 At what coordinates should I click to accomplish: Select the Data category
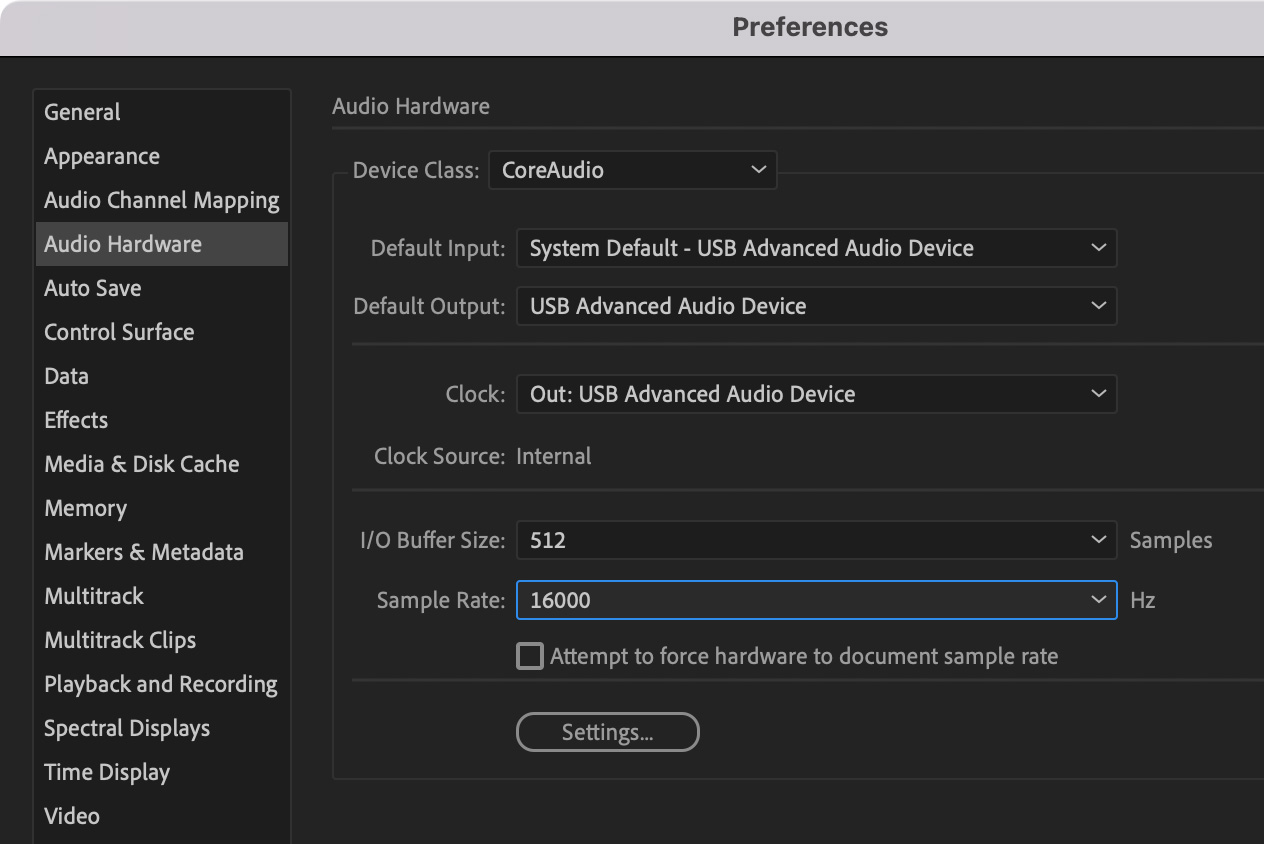[162, 376]
